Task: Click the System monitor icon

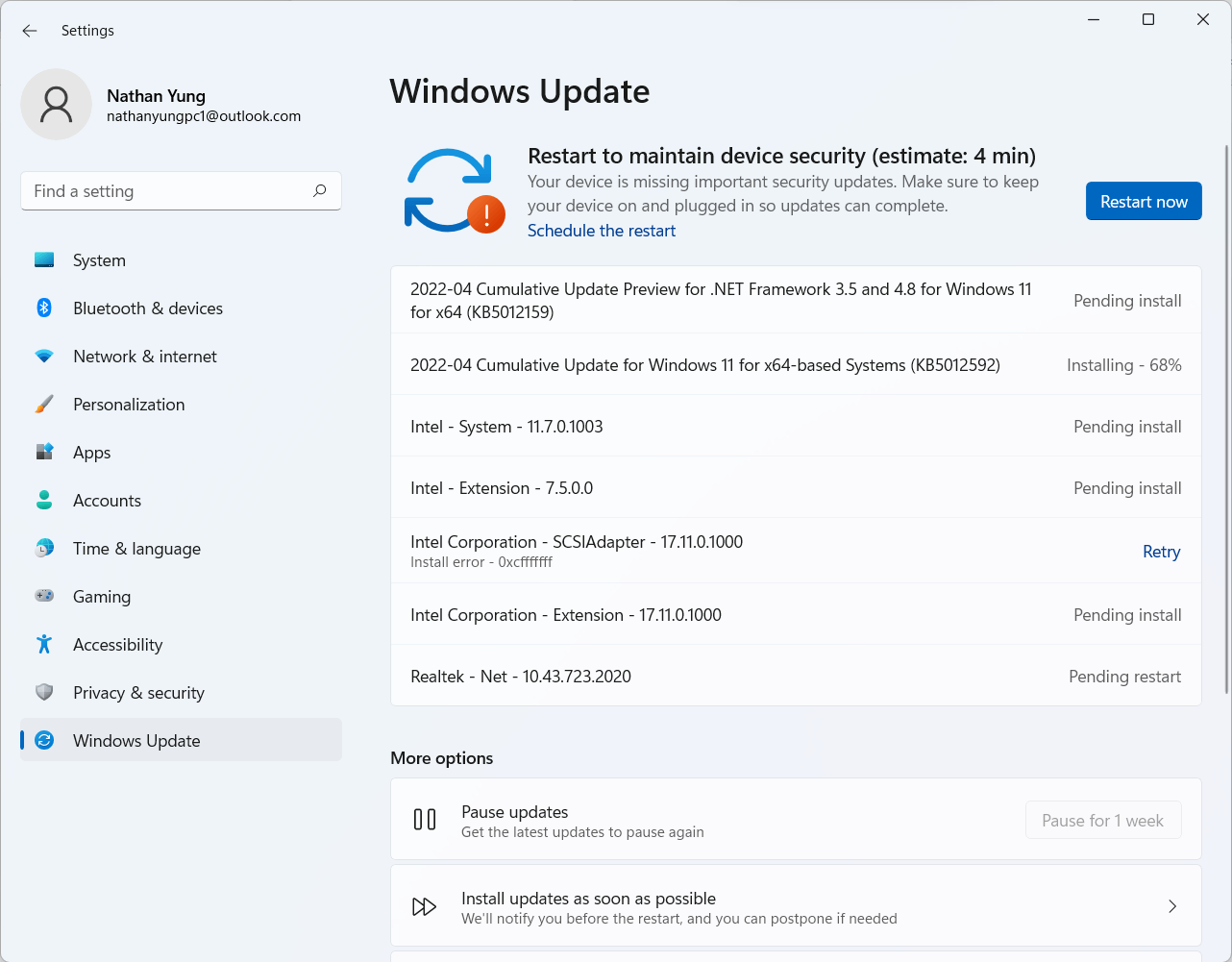Action: tap(44, 259)
